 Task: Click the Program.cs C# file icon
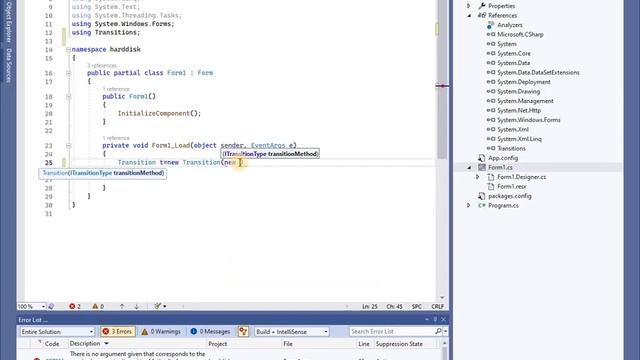[x=482, y=206]
